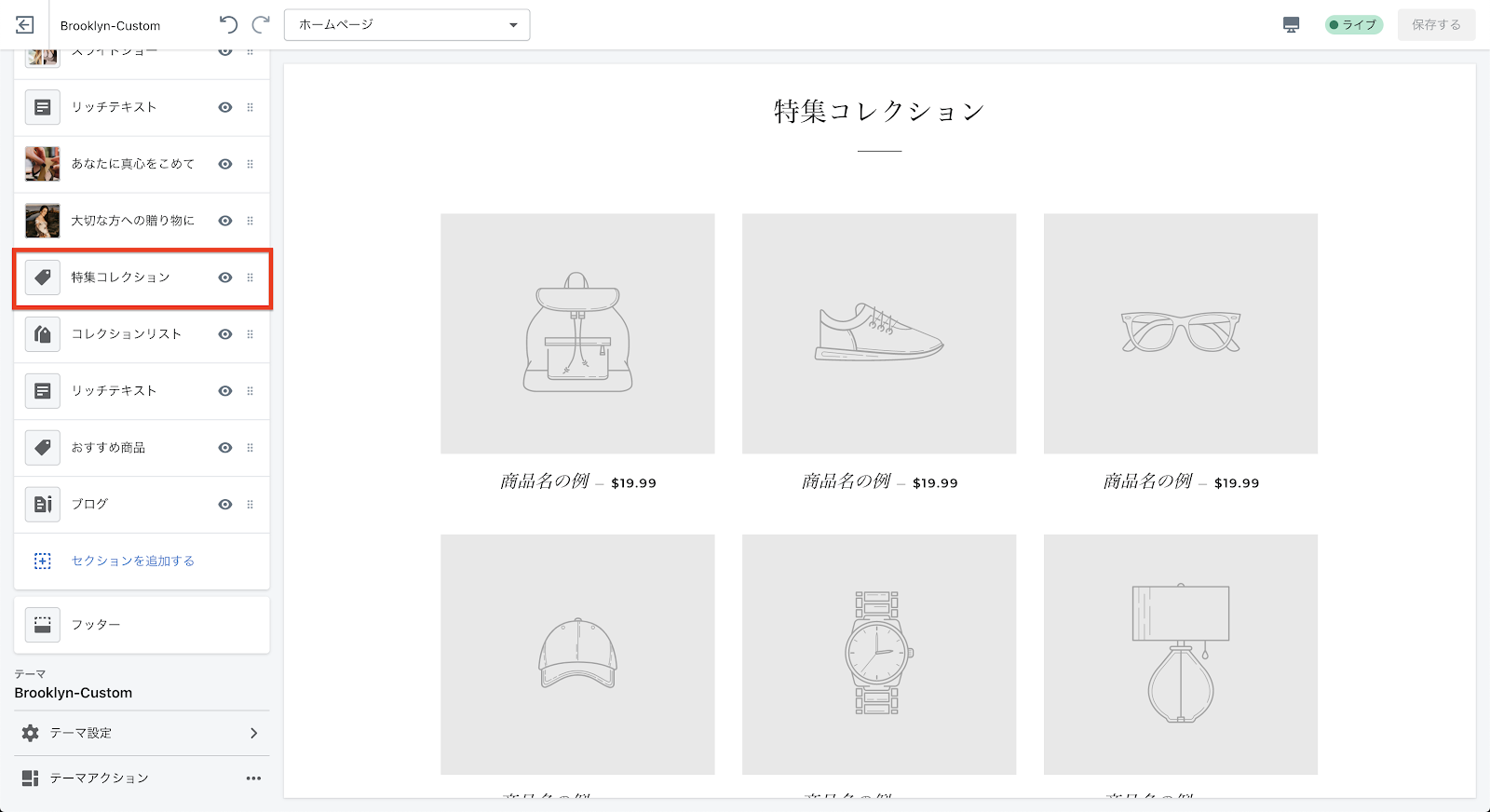Click the exit editor back arrow icon
The height and width of the screenshot is (812, 1490).
pyautogui.click(x=25, y=25)
